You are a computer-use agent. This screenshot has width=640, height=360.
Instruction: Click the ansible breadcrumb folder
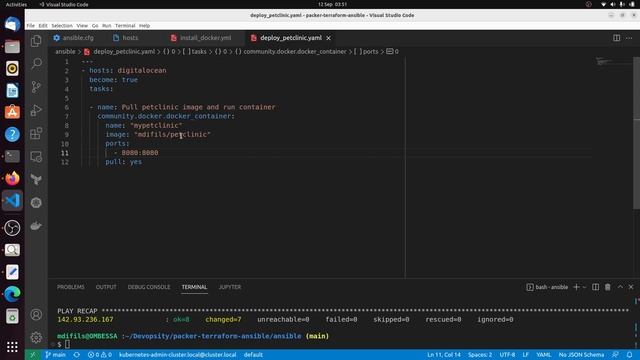[65, 51]
